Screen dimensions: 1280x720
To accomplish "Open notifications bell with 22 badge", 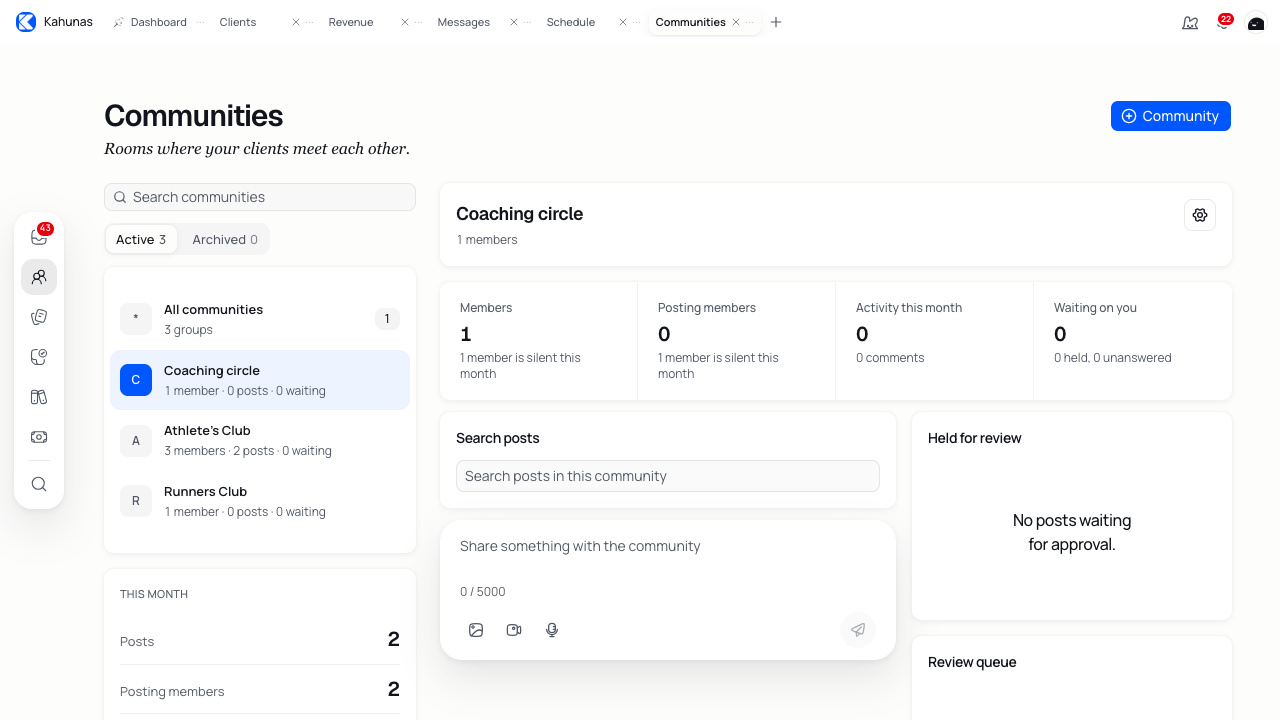I will tap(1223, 22).
